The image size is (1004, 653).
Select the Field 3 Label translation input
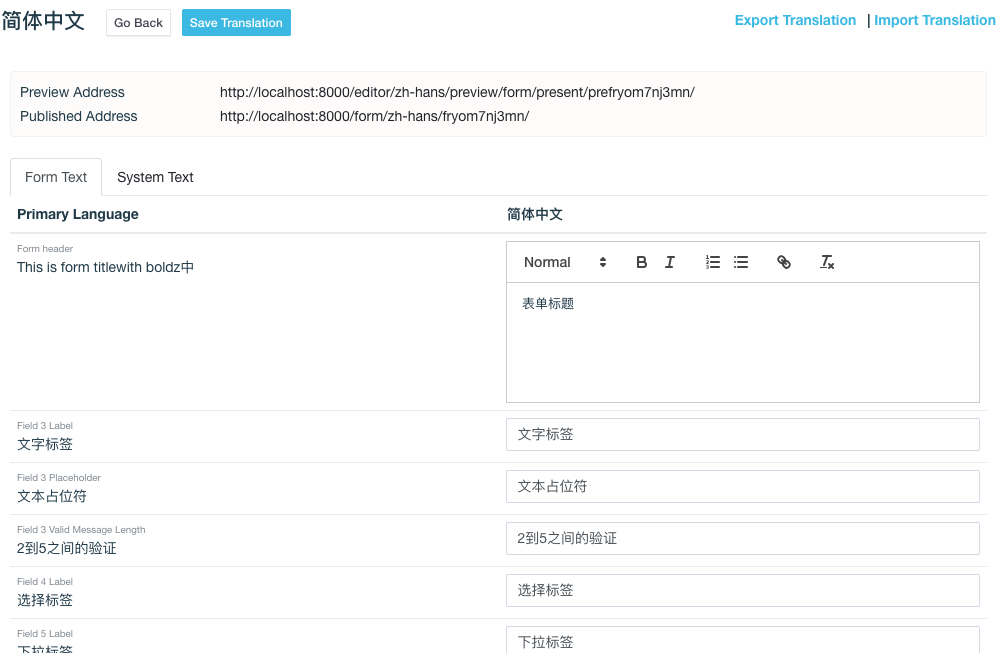tap(742, 434)
